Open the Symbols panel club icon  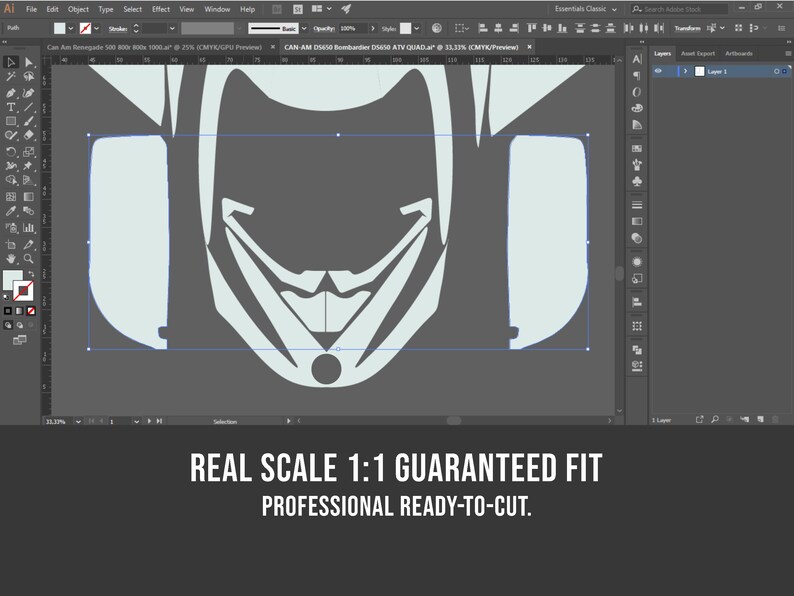click(x=637, y=181)
